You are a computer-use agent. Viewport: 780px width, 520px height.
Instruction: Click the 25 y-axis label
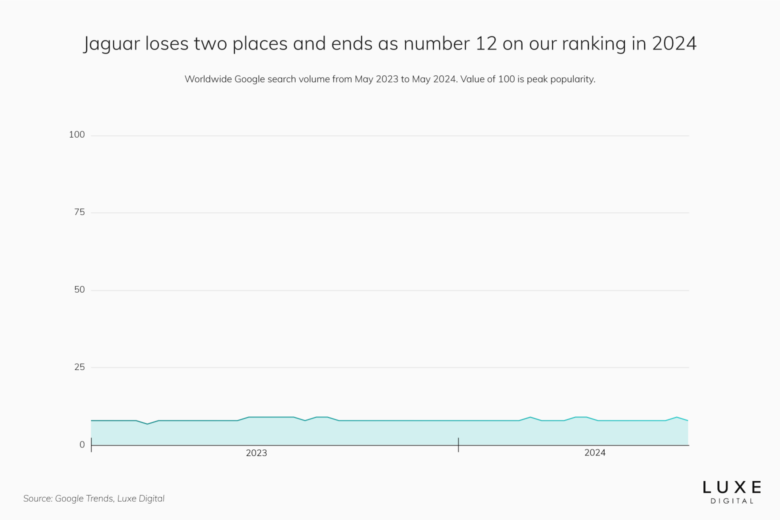(79, 368)
